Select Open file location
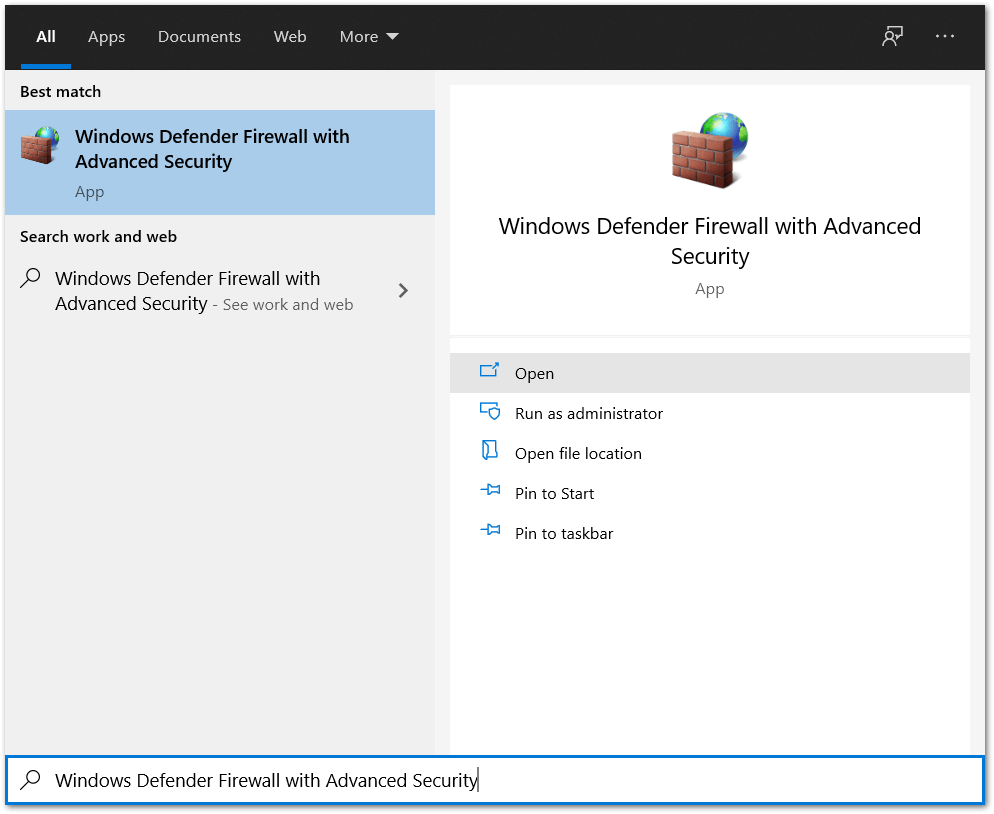 710,453
